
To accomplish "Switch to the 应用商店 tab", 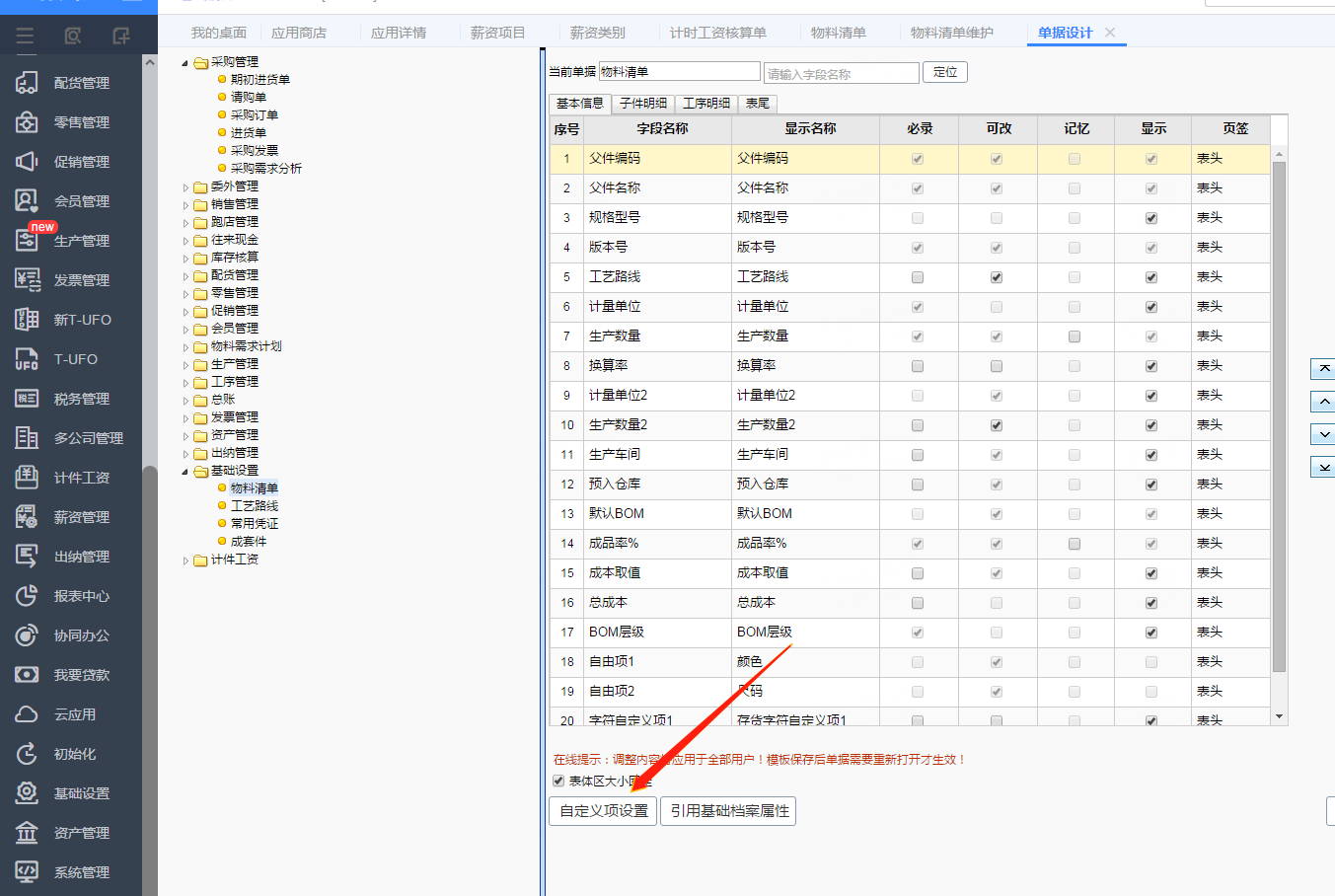I will point(299,33).
